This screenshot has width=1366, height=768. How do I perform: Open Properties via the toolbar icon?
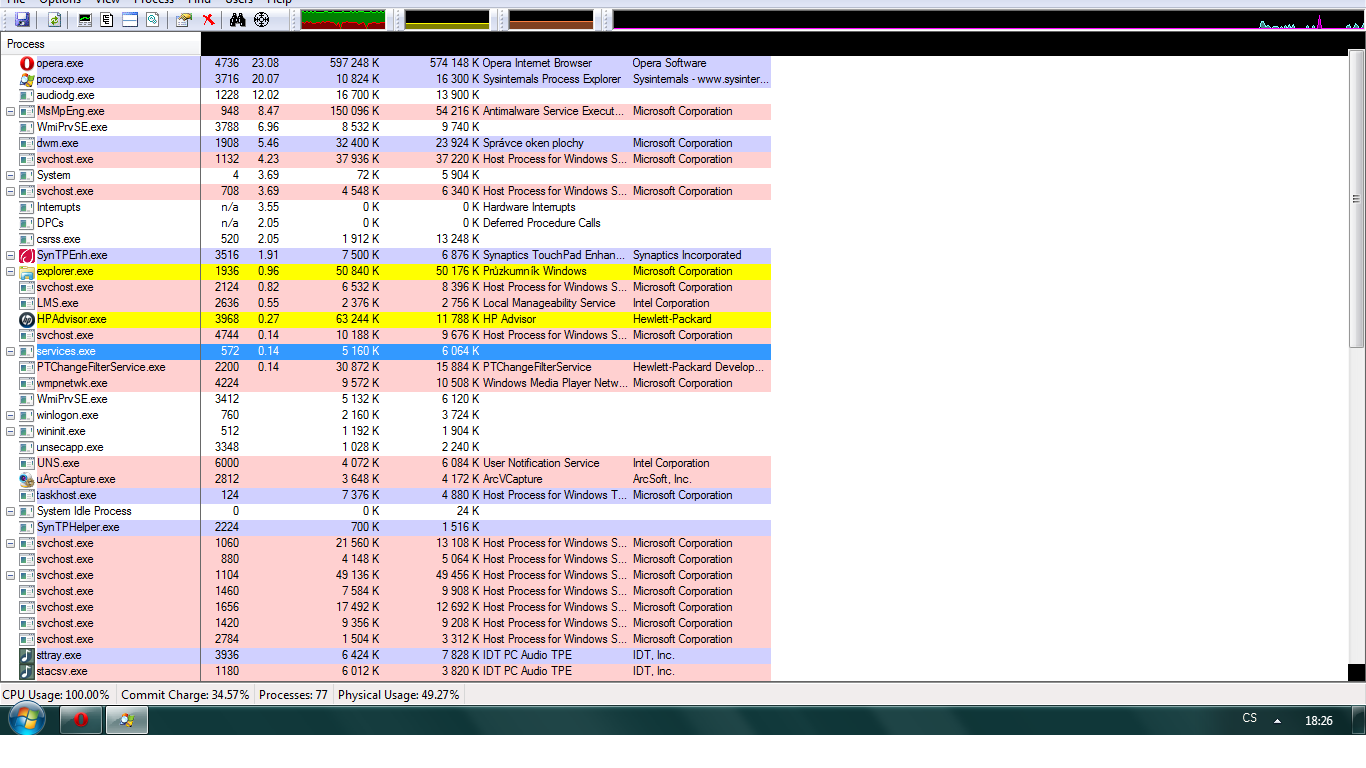click(183, 20)
